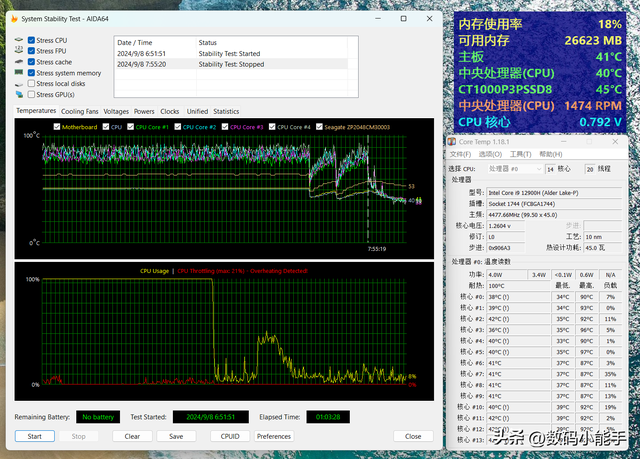Click the Intel Core i9 12900H model field
This screenshot has width=640, height=459.
[554, 193]
